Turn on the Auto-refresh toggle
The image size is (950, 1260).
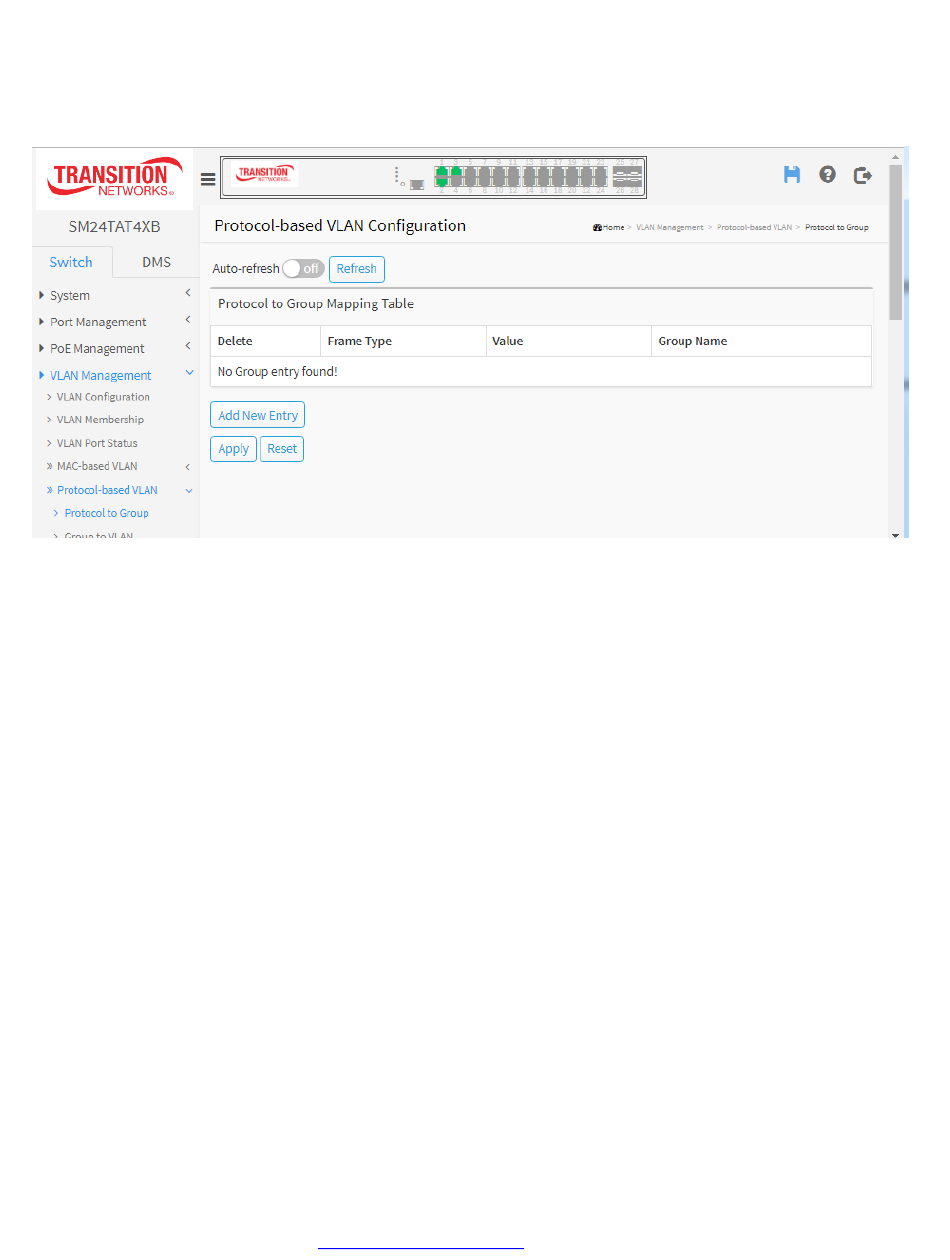coord(303,269)
